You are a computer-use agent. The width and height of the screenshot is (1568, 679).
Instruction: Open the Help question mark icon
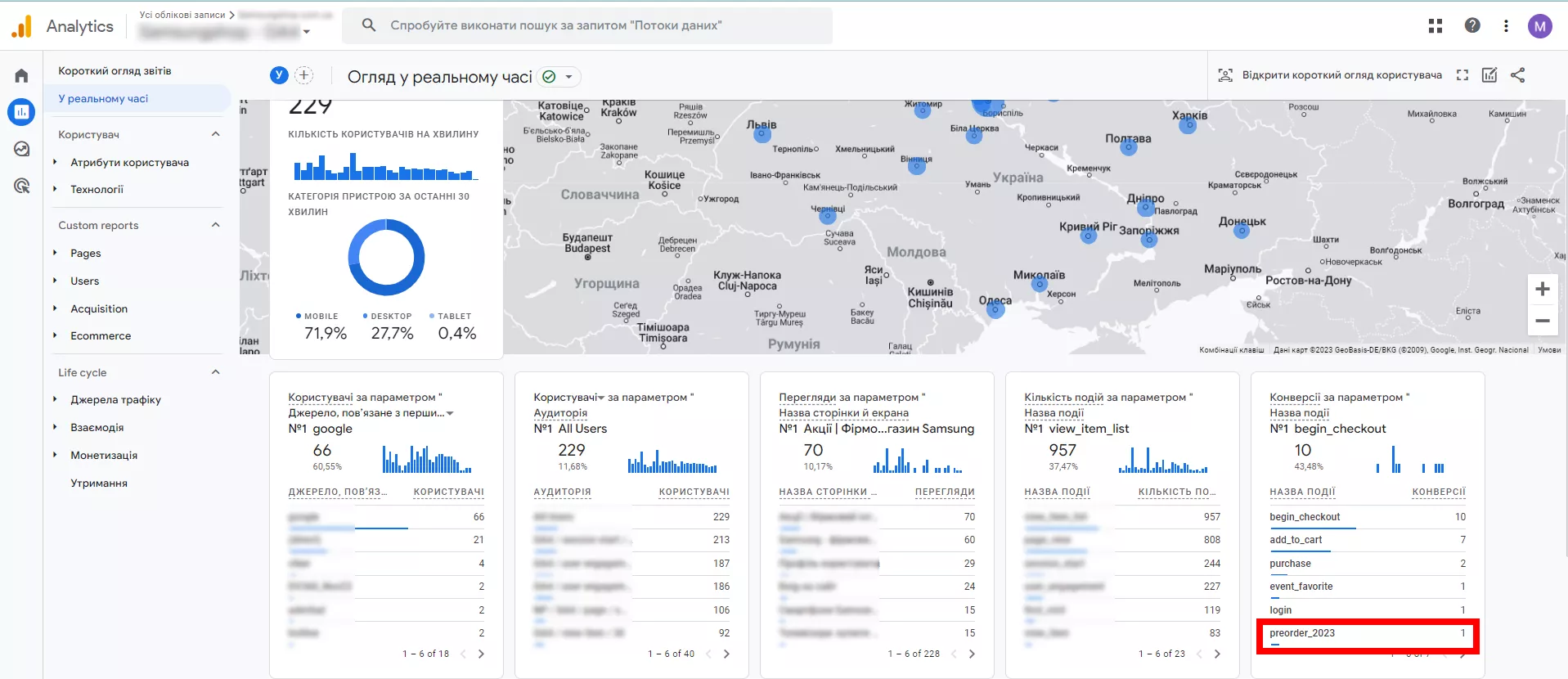1472,25
